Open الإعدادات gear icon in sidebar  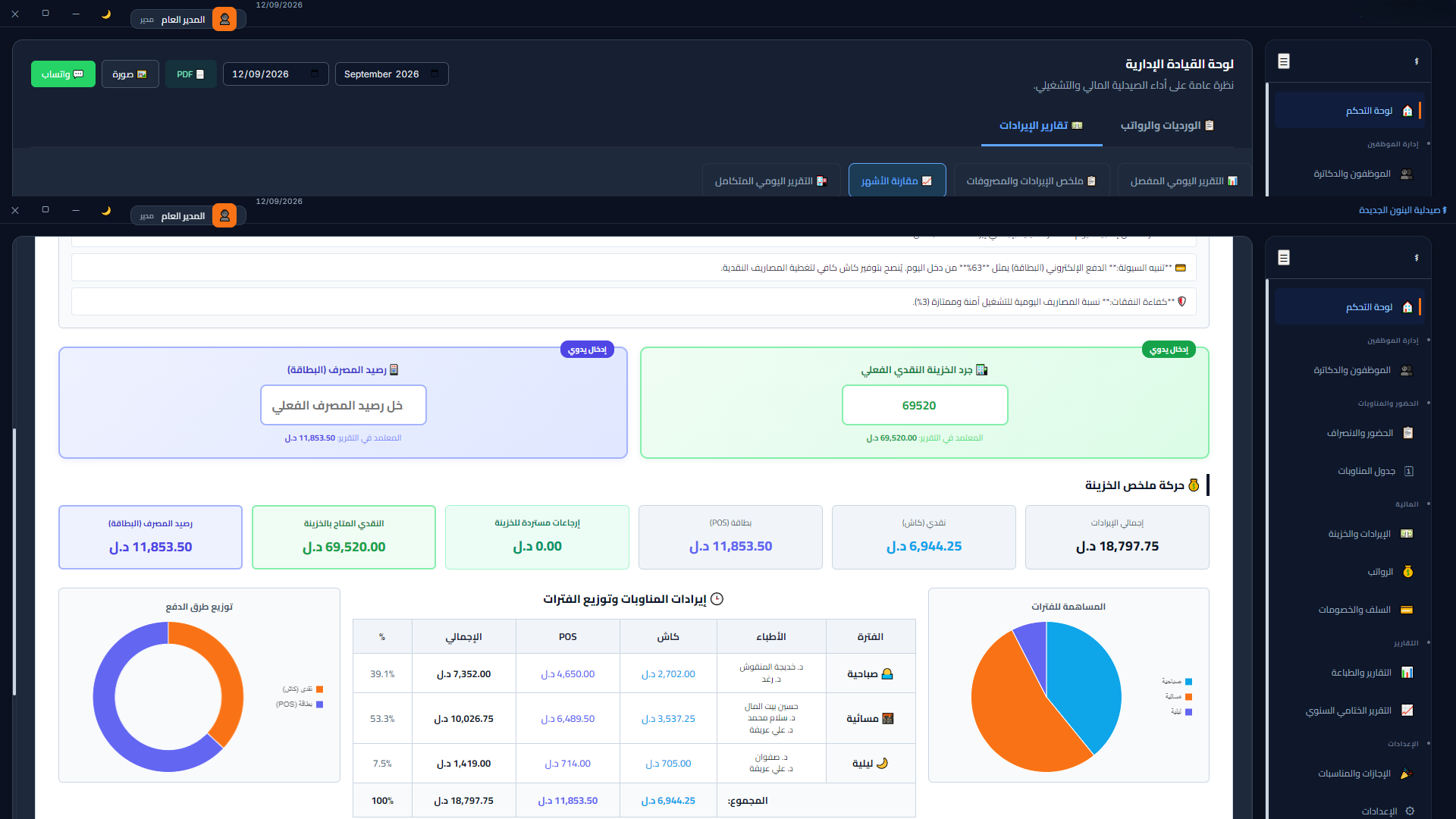pyautogui.click(x=1410, y=811)
